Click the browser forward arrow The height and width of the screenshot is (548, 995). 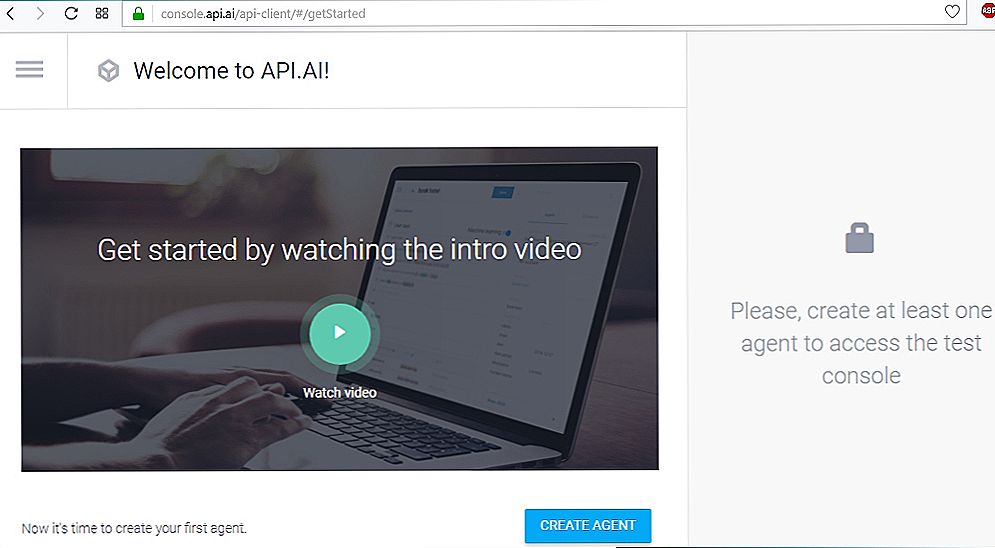tap(40, 13)
